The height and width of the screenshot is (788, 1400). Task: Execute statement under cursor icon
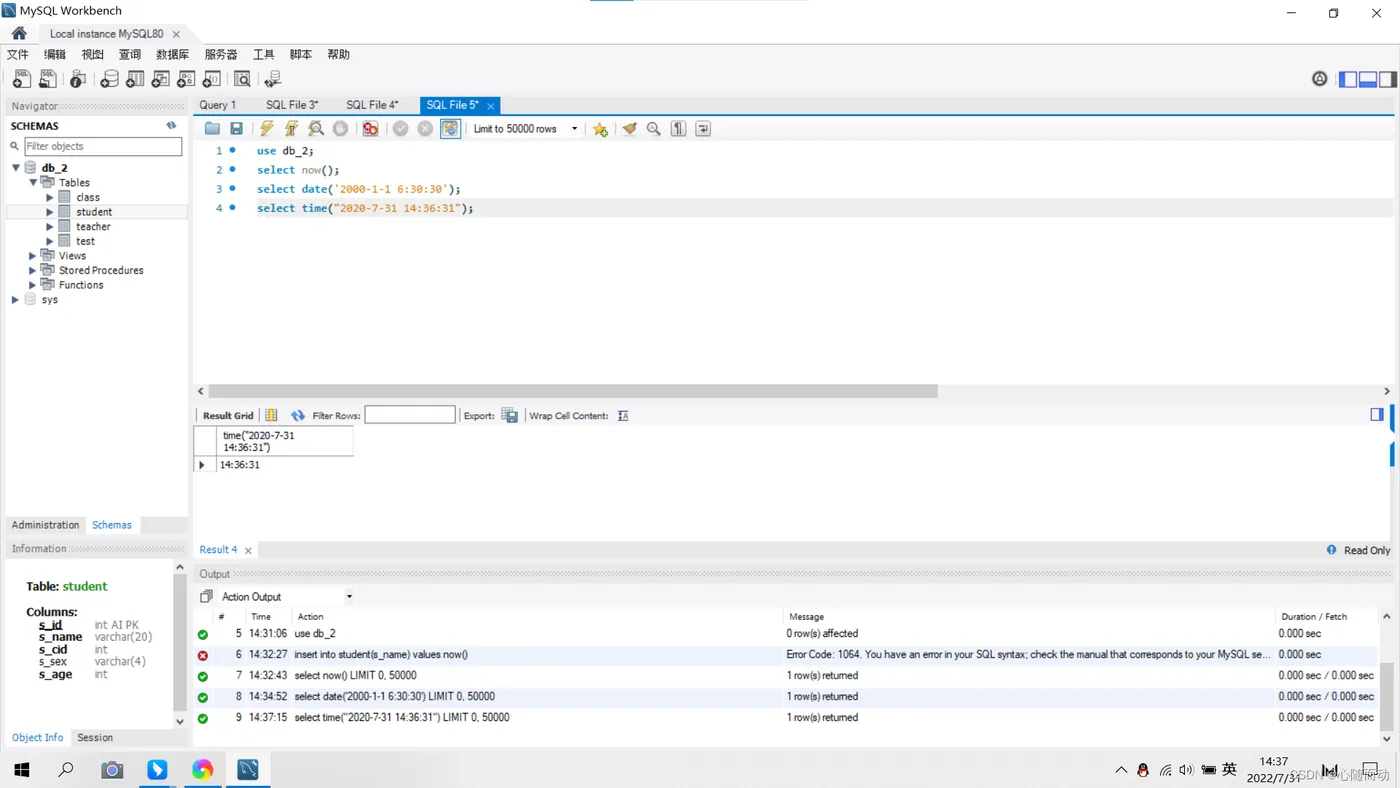point(291,129)
